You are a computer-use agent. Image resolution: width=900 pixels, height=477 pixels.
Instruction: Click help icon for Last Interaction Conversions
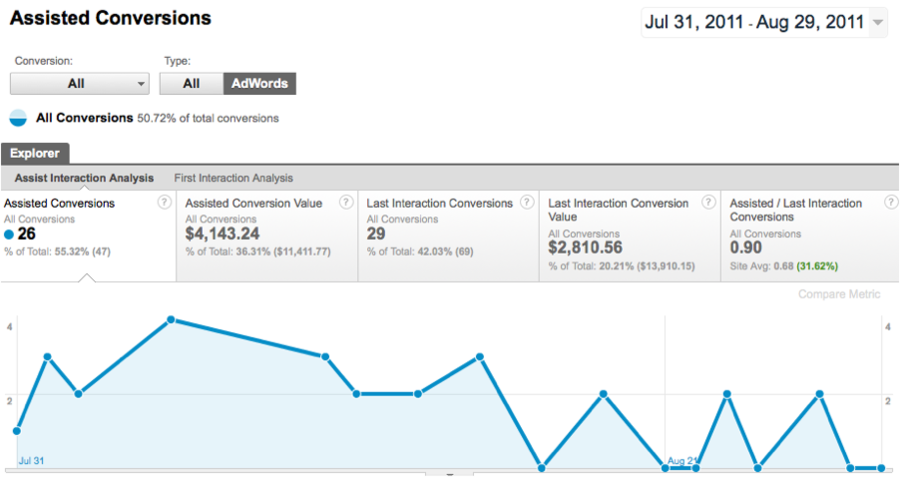coord(526,202)
